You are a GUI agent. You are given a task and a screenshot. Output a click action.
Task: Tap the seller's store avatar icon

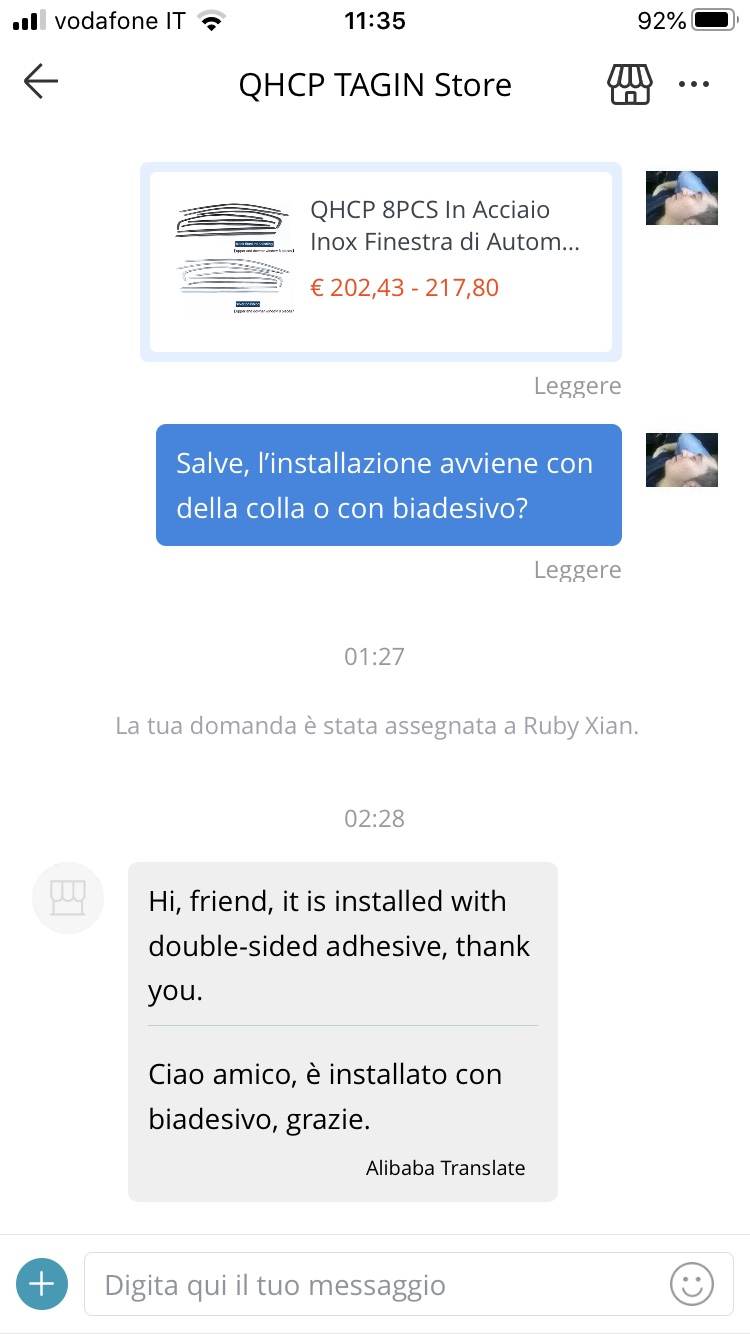(68, 898)
